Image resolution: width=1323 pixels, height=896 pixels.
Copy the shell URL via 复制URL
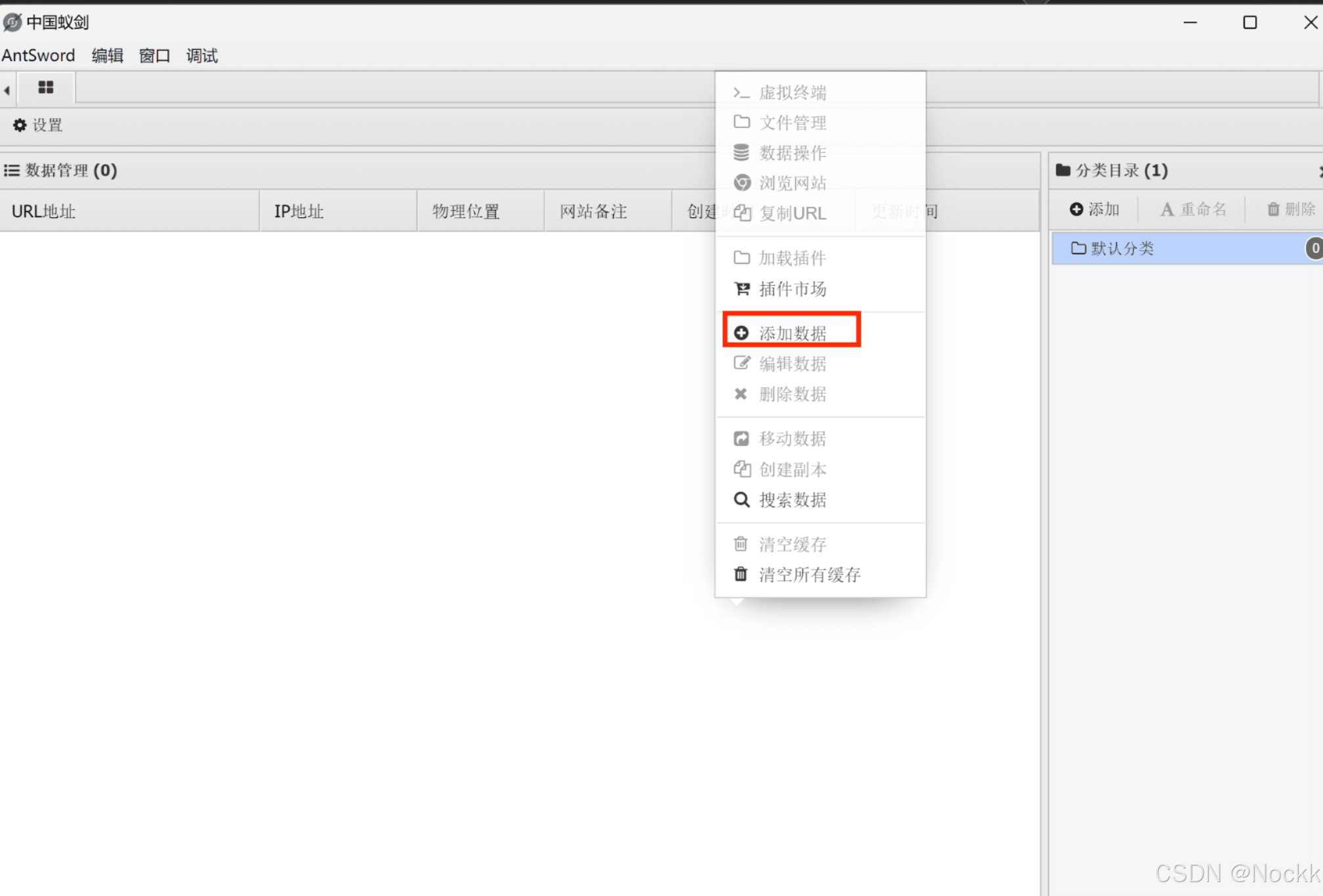click(792, 213)
